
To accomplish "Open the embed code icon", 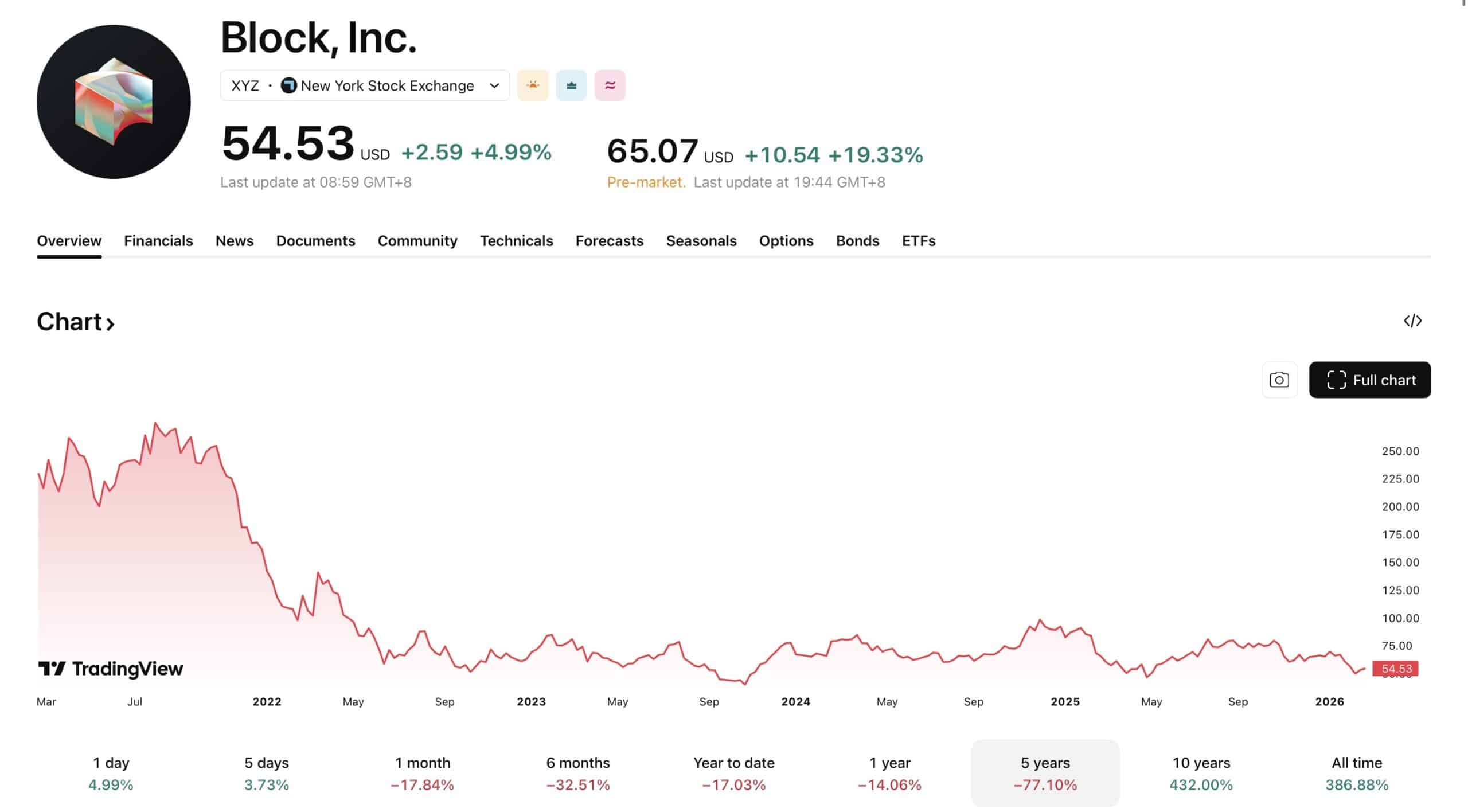I will (x=1412, y=321).
